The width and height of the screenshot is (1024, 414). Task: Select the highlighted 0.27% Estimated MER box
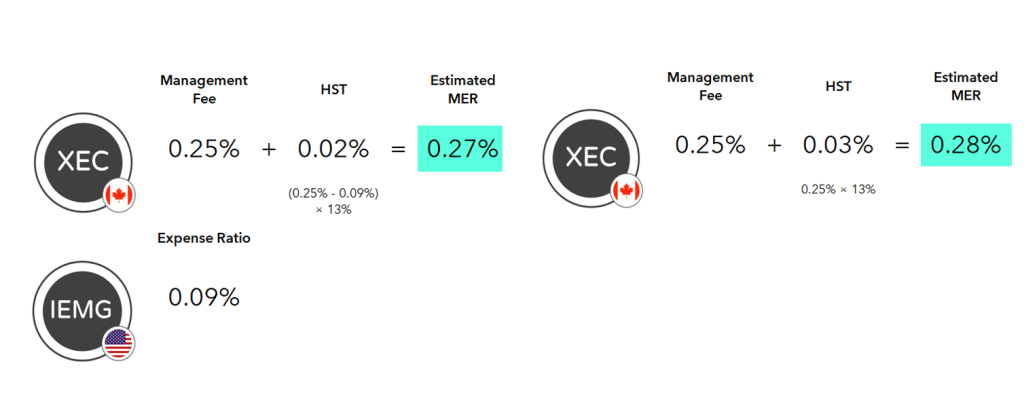point(460,149)
